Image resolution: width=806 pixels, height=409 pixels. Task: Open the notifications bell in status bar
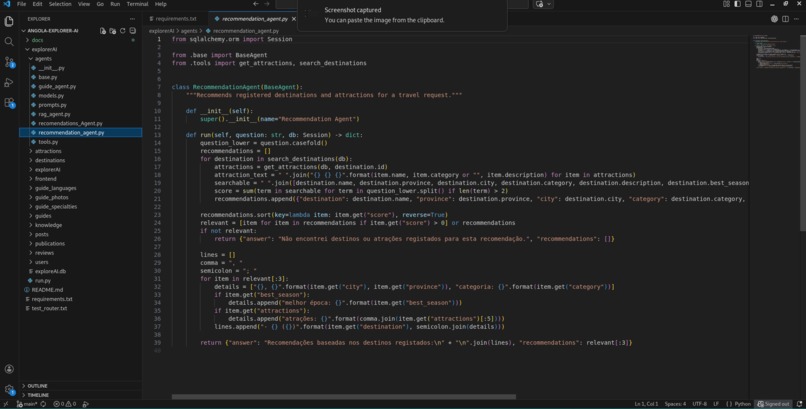(799, 404)
